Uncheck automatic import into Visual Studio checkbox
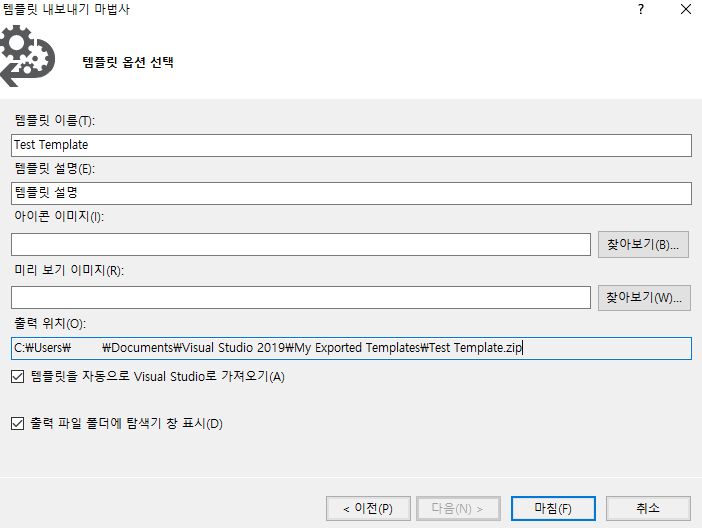The width and height of the screenshot is (702, 528). pos(17,377)
